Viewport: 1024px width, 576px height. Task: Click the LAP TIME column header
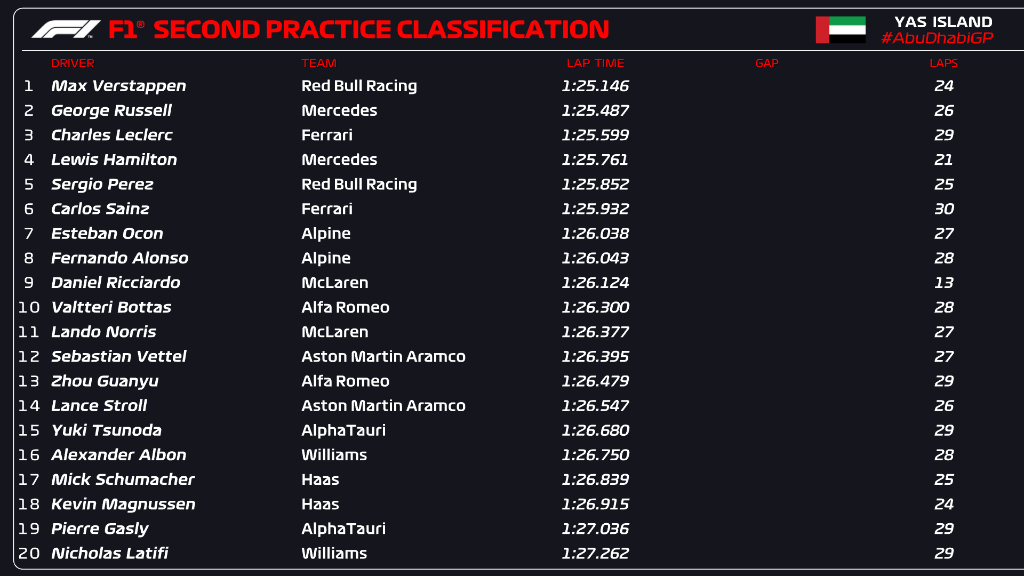(x=595, y=64)
